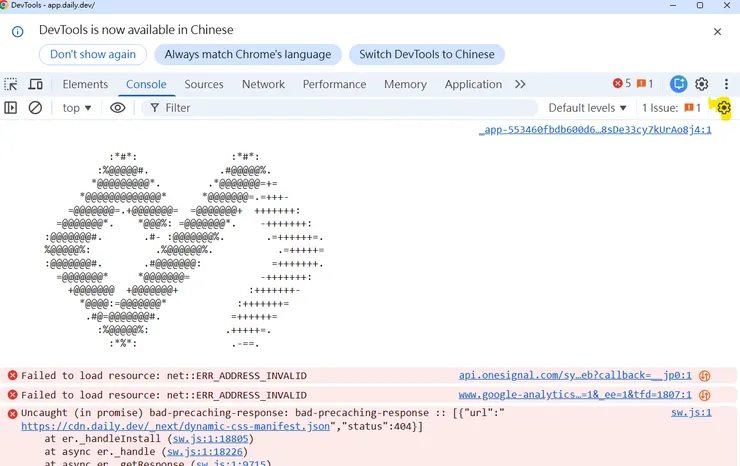Click Always match Chrome's language button

coord(248,54)
